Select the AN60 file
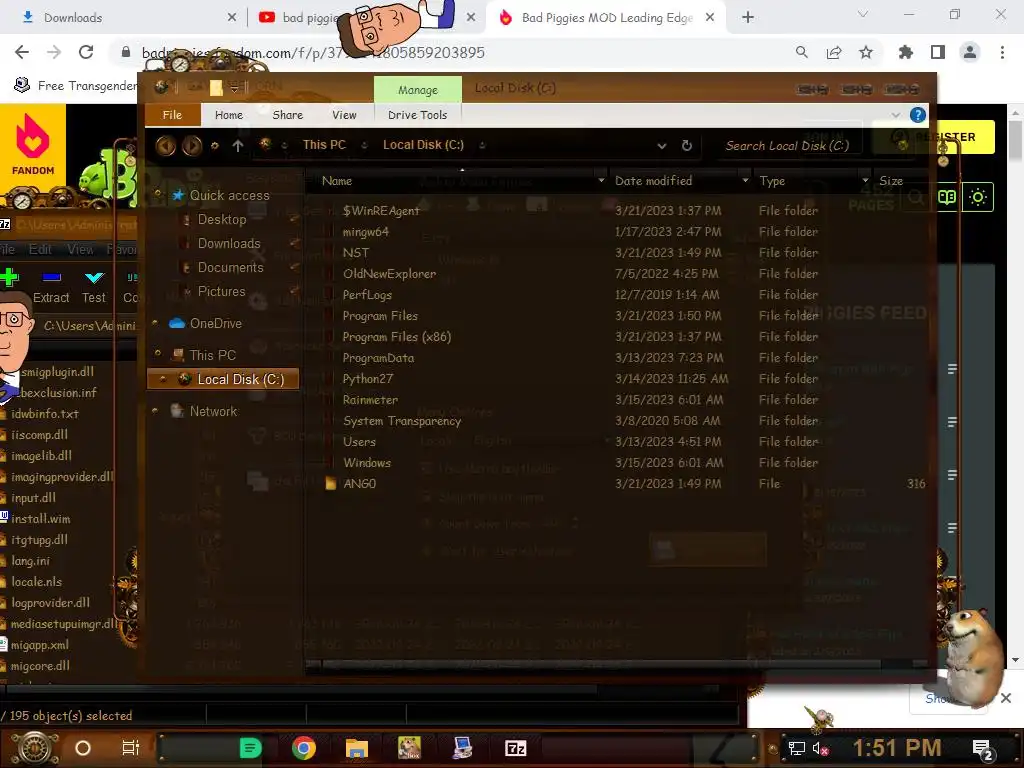 tap(359, 484)
